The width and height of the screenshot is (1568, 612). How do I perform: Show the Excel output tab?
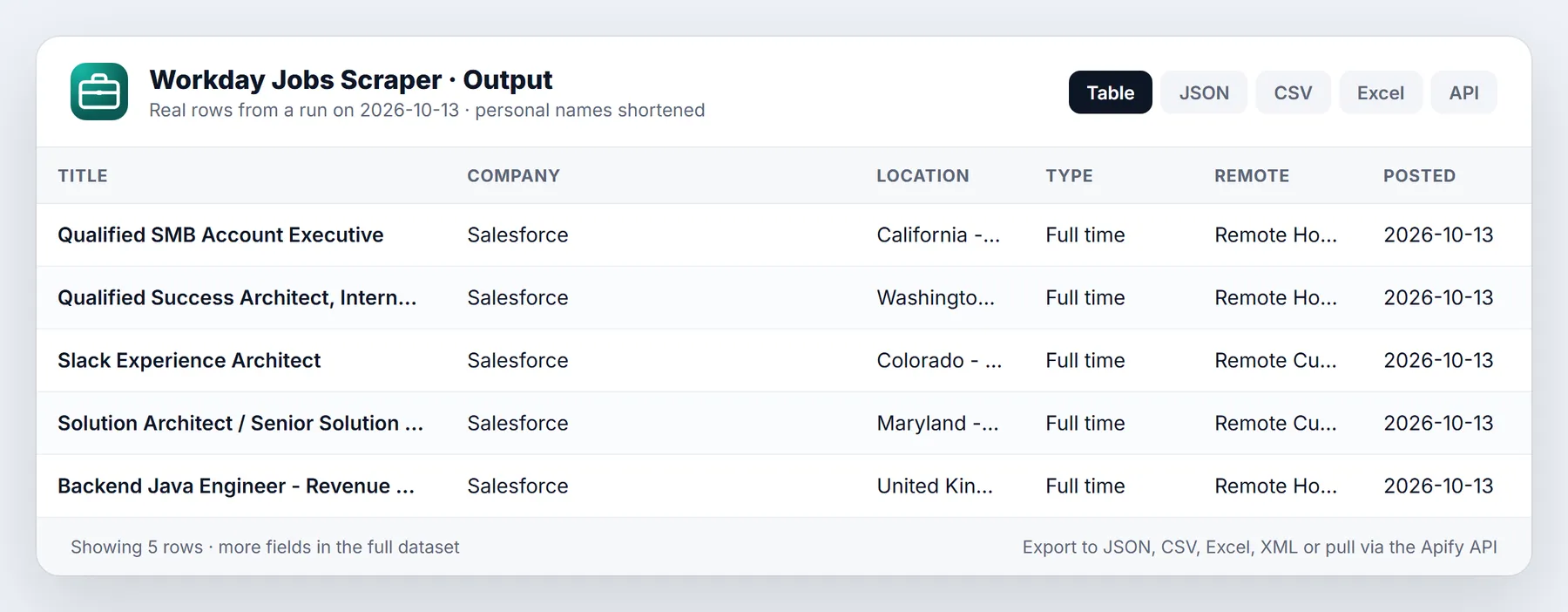1381,92
